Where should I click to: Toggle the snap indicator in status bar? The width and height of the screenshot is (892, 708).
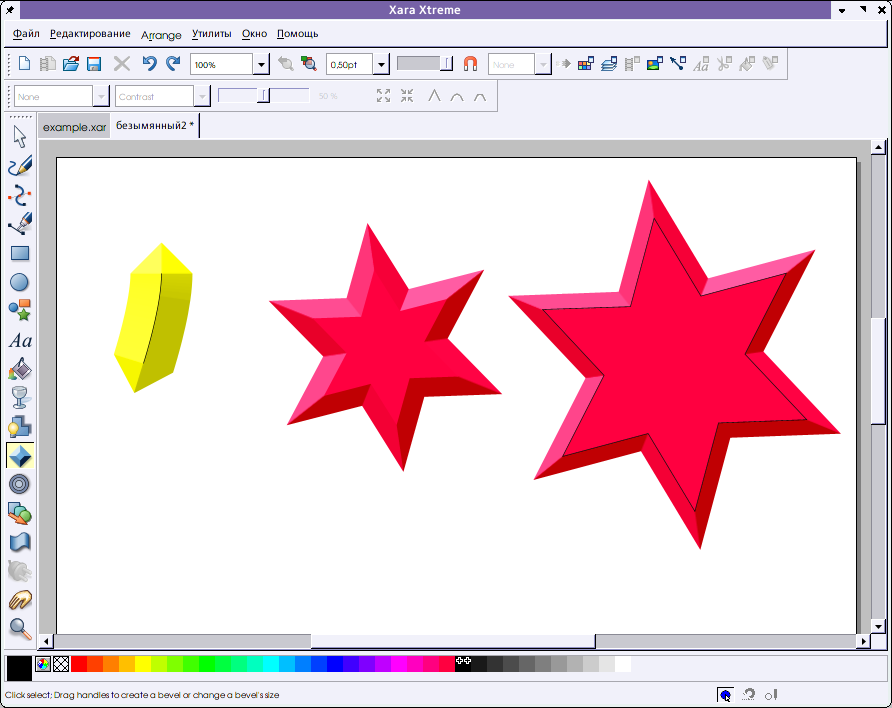coord(725,694)
